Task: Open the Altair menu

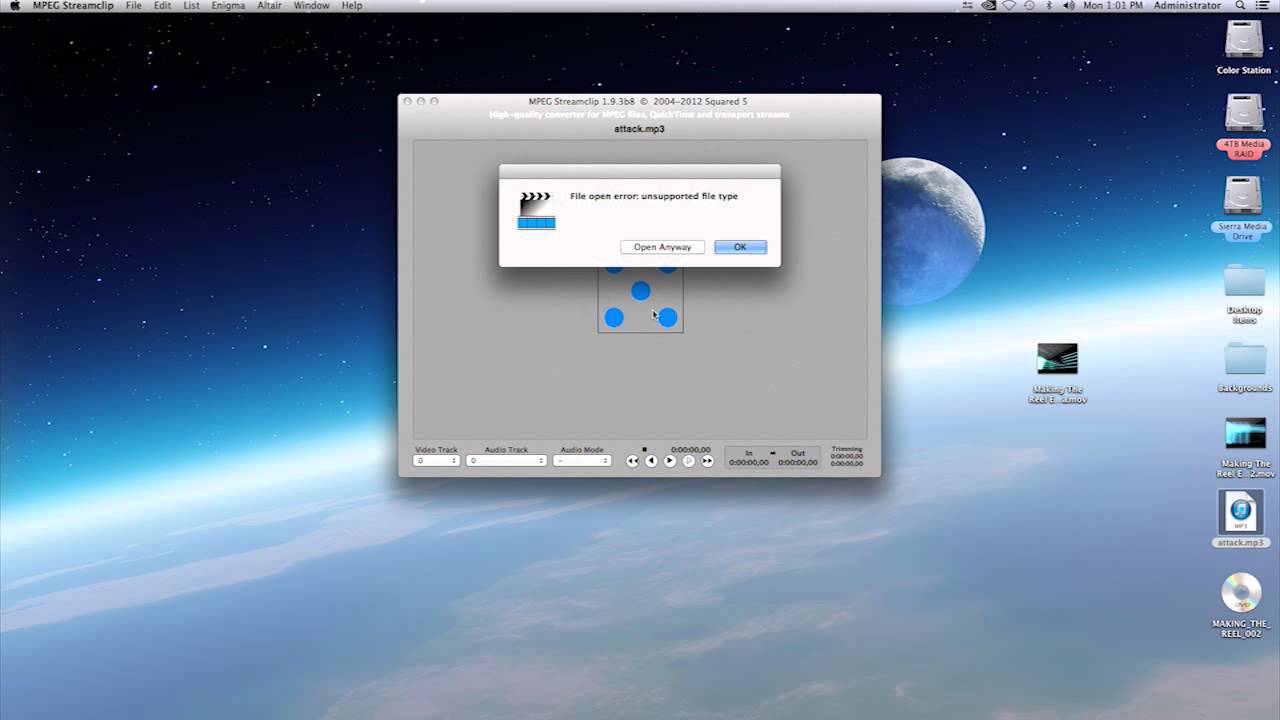Action: (269, 6)
